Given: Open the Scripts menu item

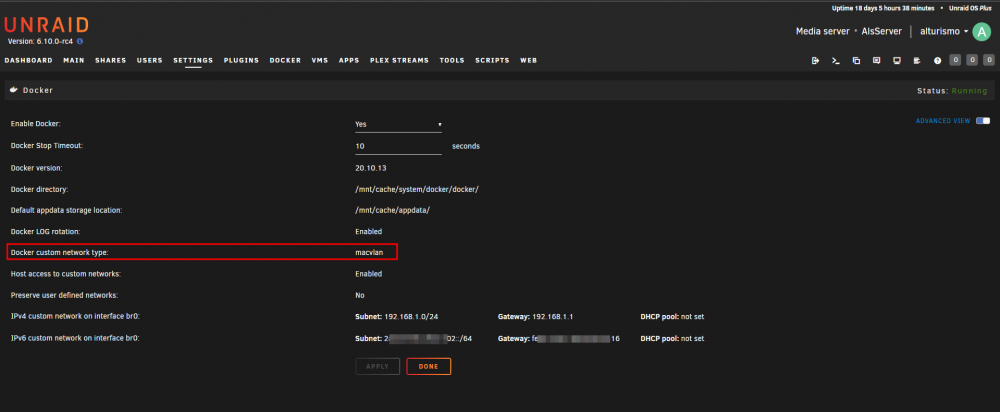Looking at the screenshot, I should 492,61.
